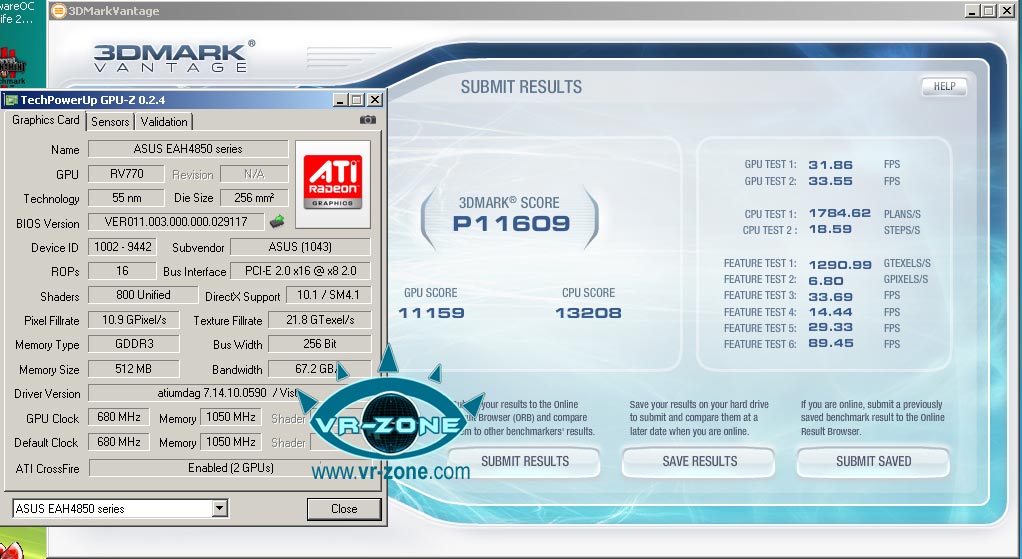
Task: Click the CPU TEST 1 result 1784.62
Action: coord(840,214)
